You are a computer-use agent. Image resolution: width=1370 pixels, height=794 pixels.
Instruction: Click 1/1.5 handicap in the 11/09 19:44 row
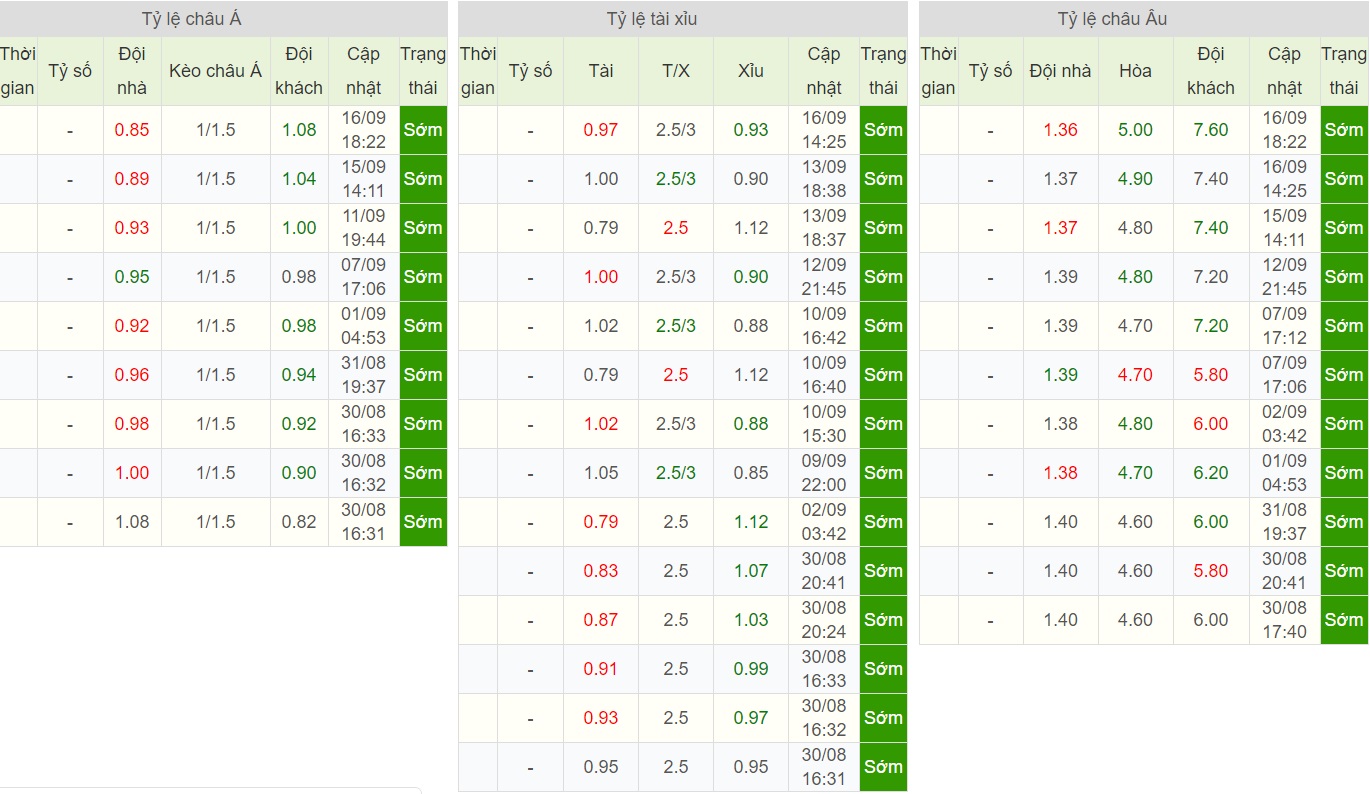216,228
